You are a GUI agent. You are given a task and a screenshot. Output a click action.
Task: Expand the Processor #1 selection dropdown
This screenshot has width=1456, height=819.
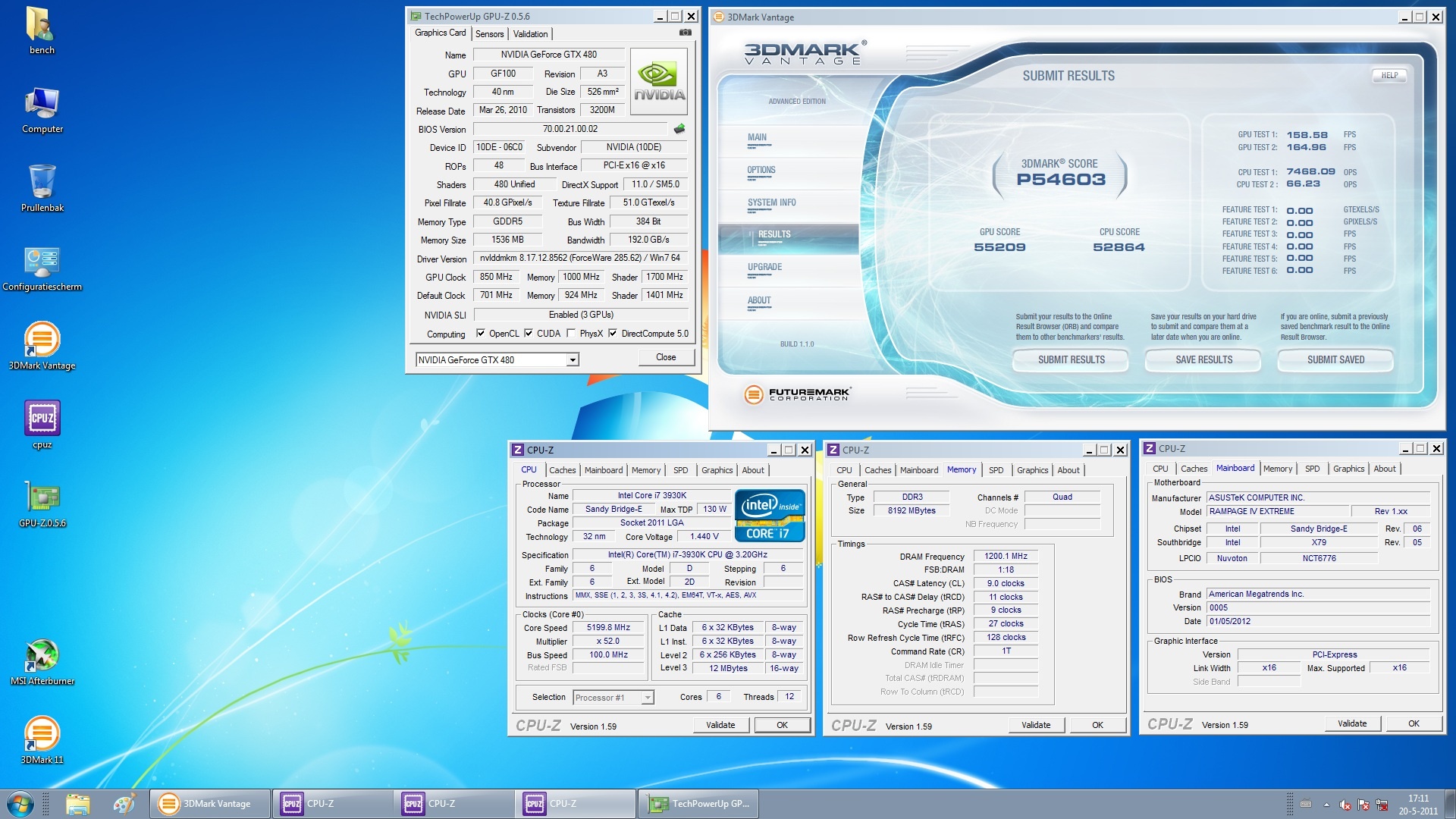click(x=647, y=698)
